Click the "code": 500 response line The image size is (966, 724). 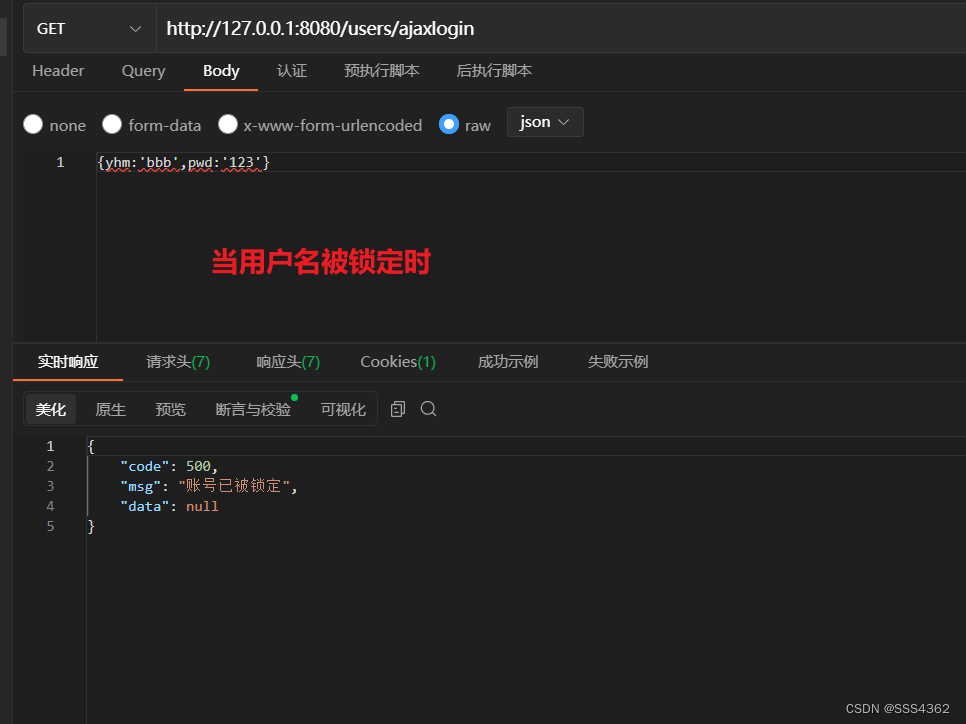click(169, 466)
